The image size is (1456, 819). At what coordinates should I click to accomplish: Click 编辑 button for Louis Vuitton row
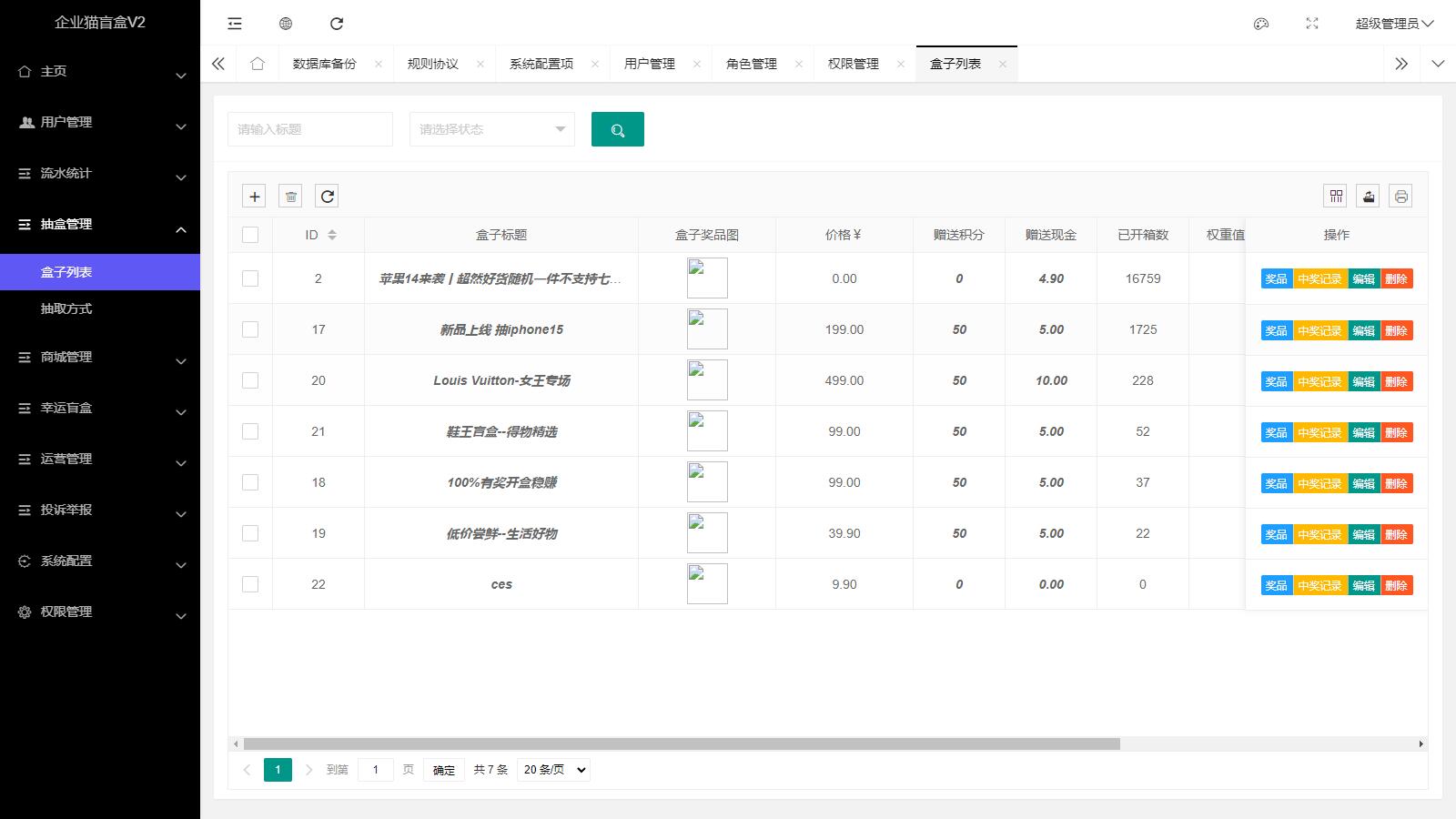(1363, 381)
